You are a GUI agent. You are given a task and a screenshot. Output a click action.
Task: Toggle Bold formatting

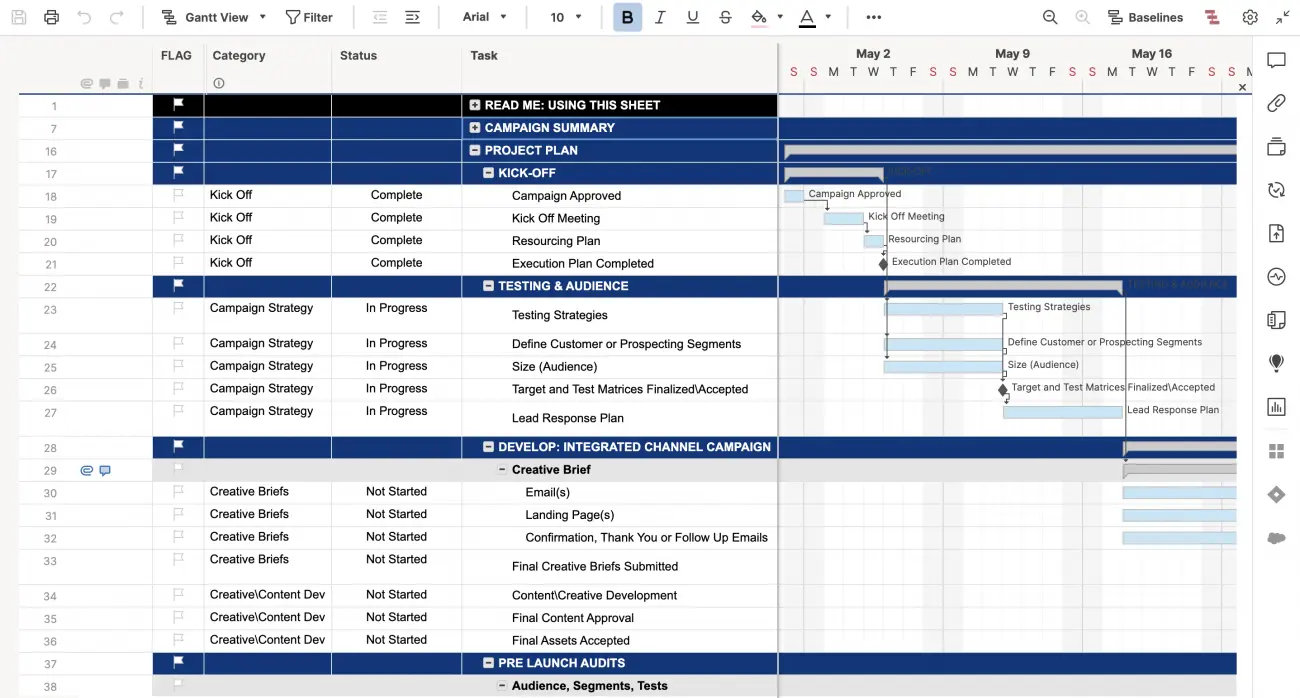click(627, 17)
